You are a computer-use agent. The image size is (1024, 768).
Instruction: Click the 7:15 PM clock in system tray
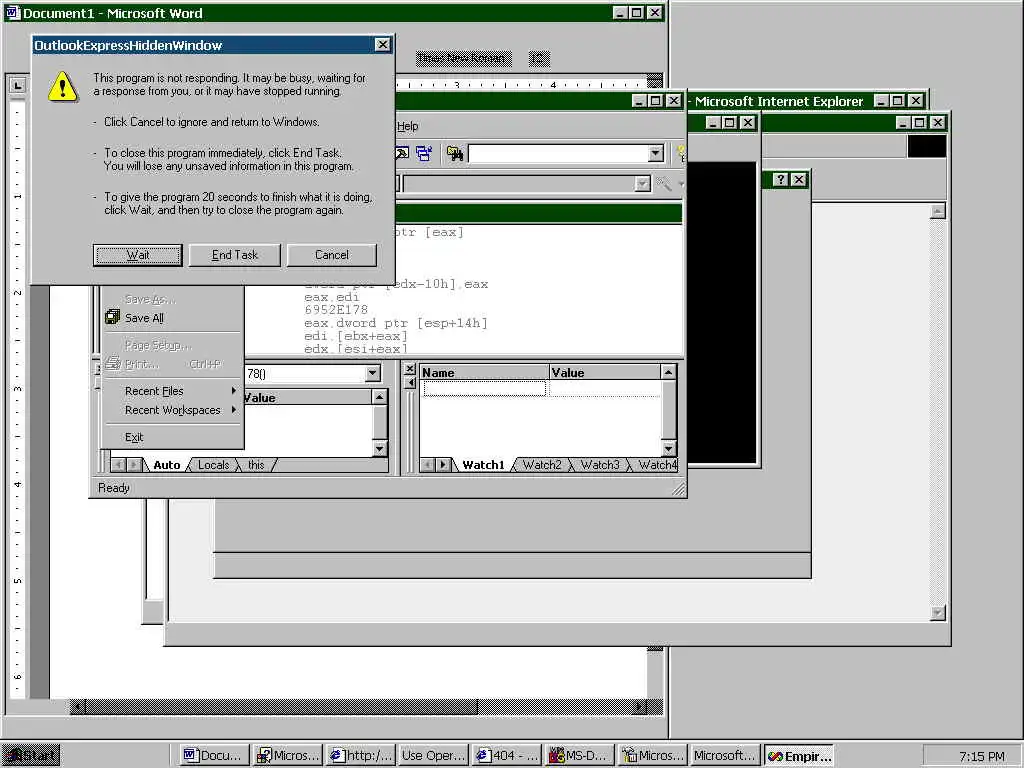coord(982,757)
